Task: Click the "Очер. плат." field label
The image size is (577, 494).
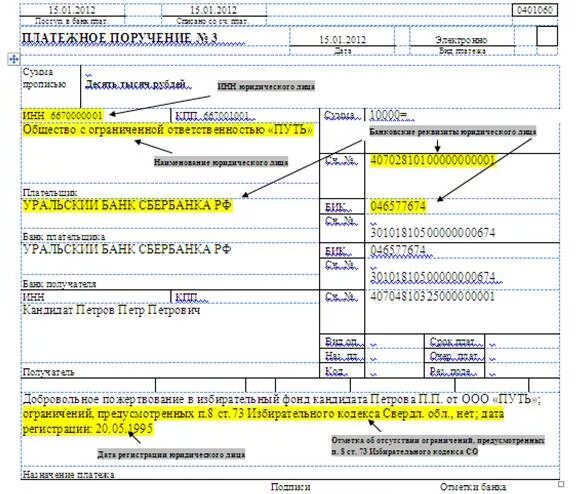Action: click(454, 356)
